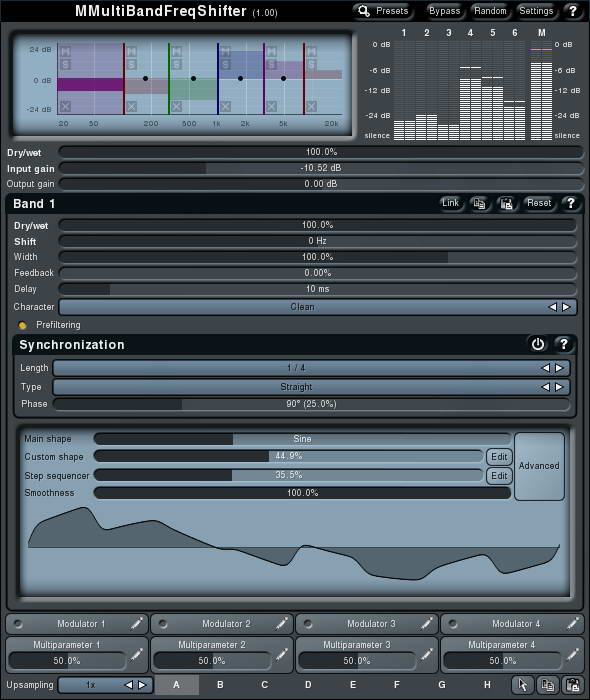Switch to preset slot D
The width and height of the screenshot is (590, 700).
click(308, 684)
